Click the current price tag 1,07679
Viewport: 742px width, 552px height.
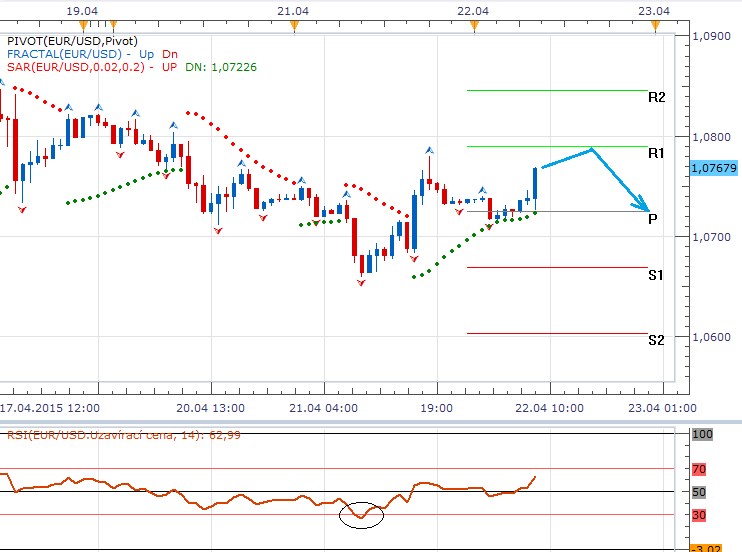coord(713,169)
